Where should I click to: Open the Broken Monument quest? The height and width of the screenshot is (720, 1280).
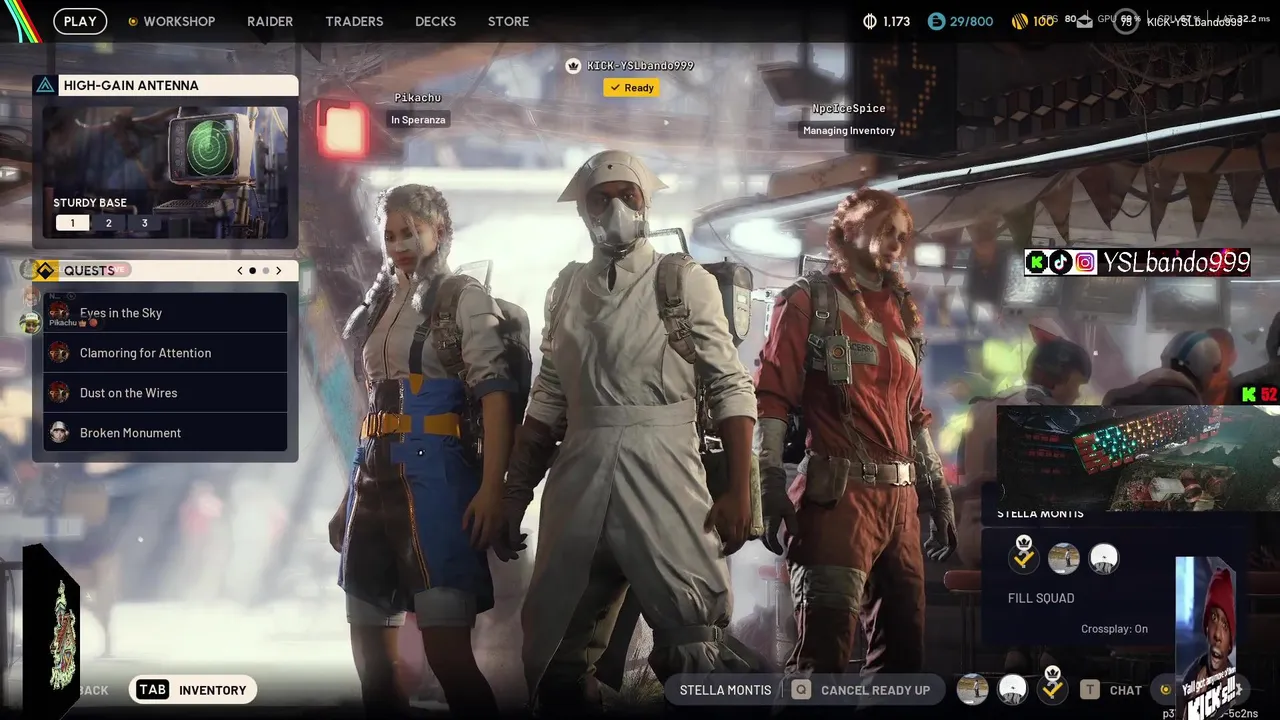click(x=165, y=433)
